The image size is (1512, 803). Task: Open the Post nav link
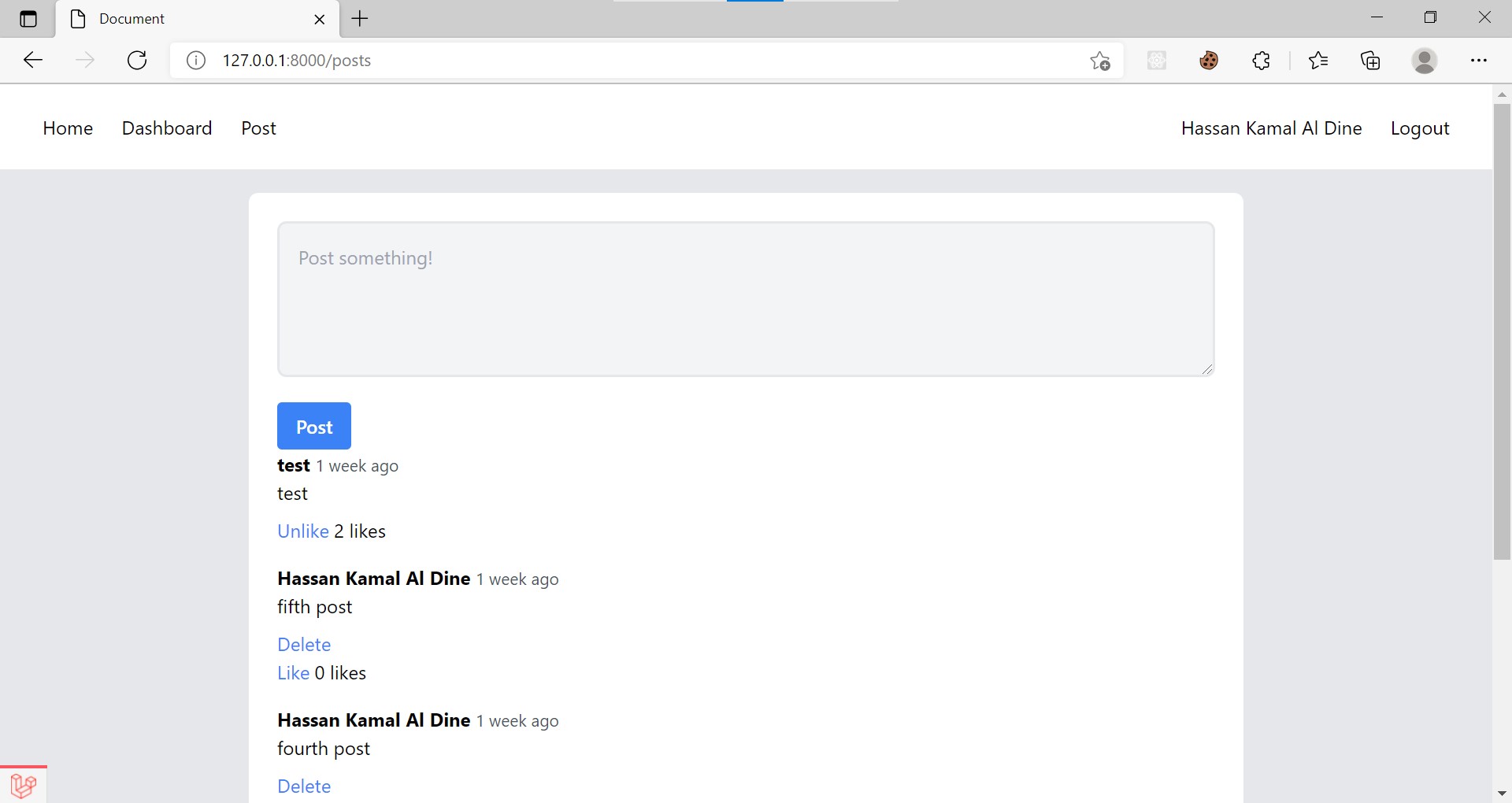click(258, 128)
